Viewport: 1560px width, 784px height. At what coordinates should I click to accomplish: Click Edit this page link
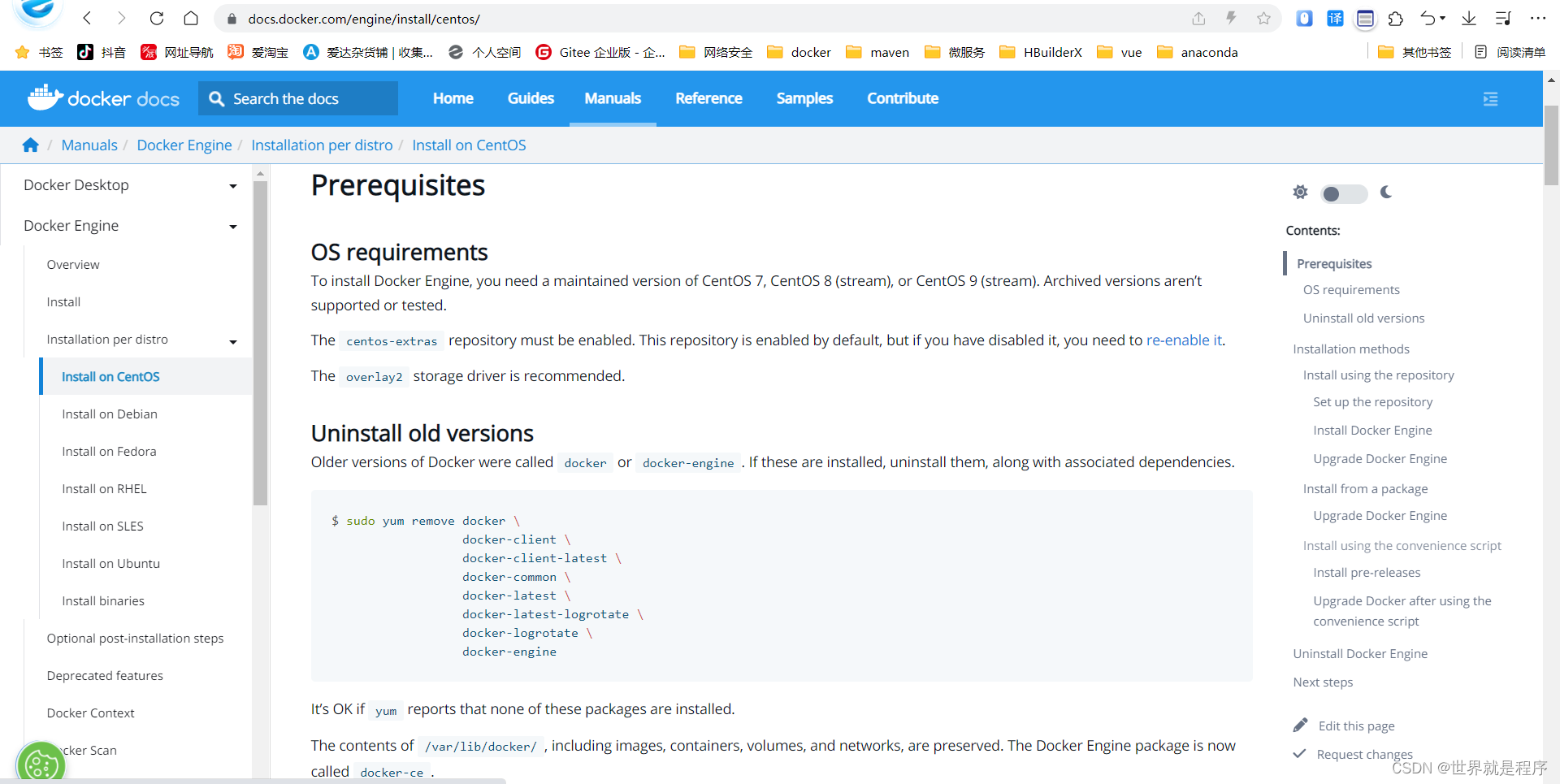pyautogui.click(x=1356, y=726)
